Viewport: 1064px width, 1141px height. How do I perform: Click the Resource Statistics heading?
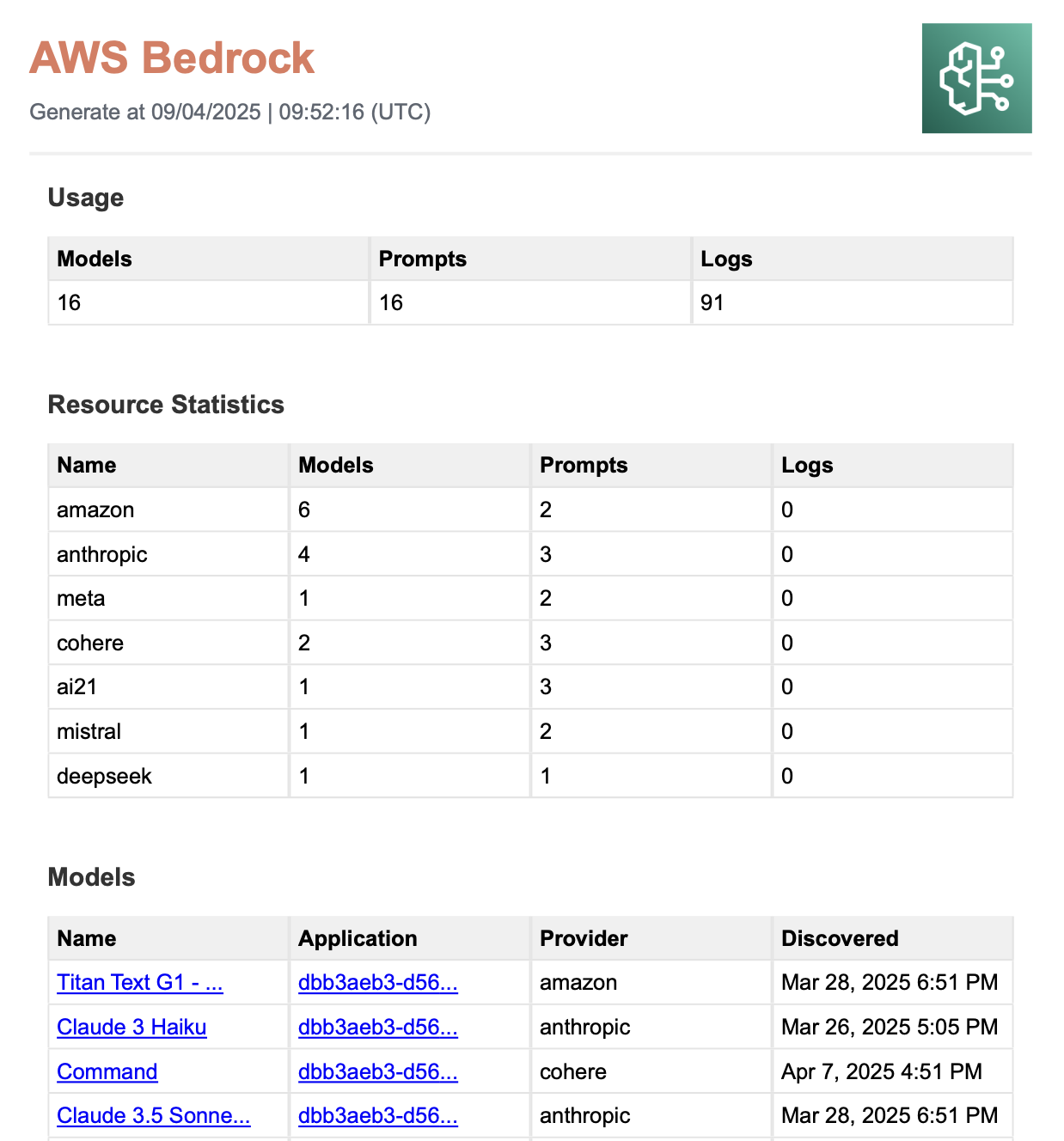pos(166,405)
